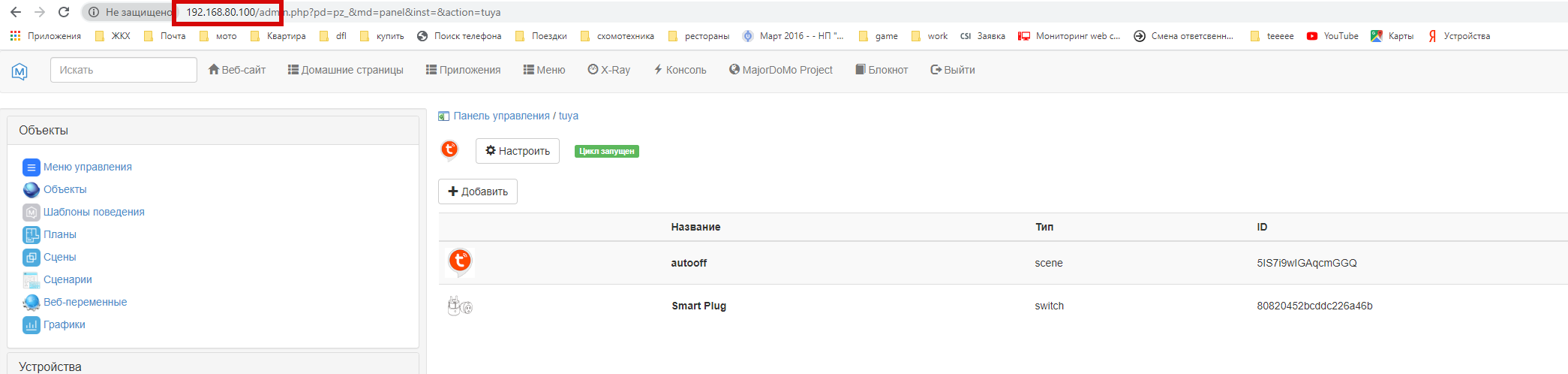1568x374 pixels.
Task: Click the tuya module logo icon
Action: pos(449,150)
